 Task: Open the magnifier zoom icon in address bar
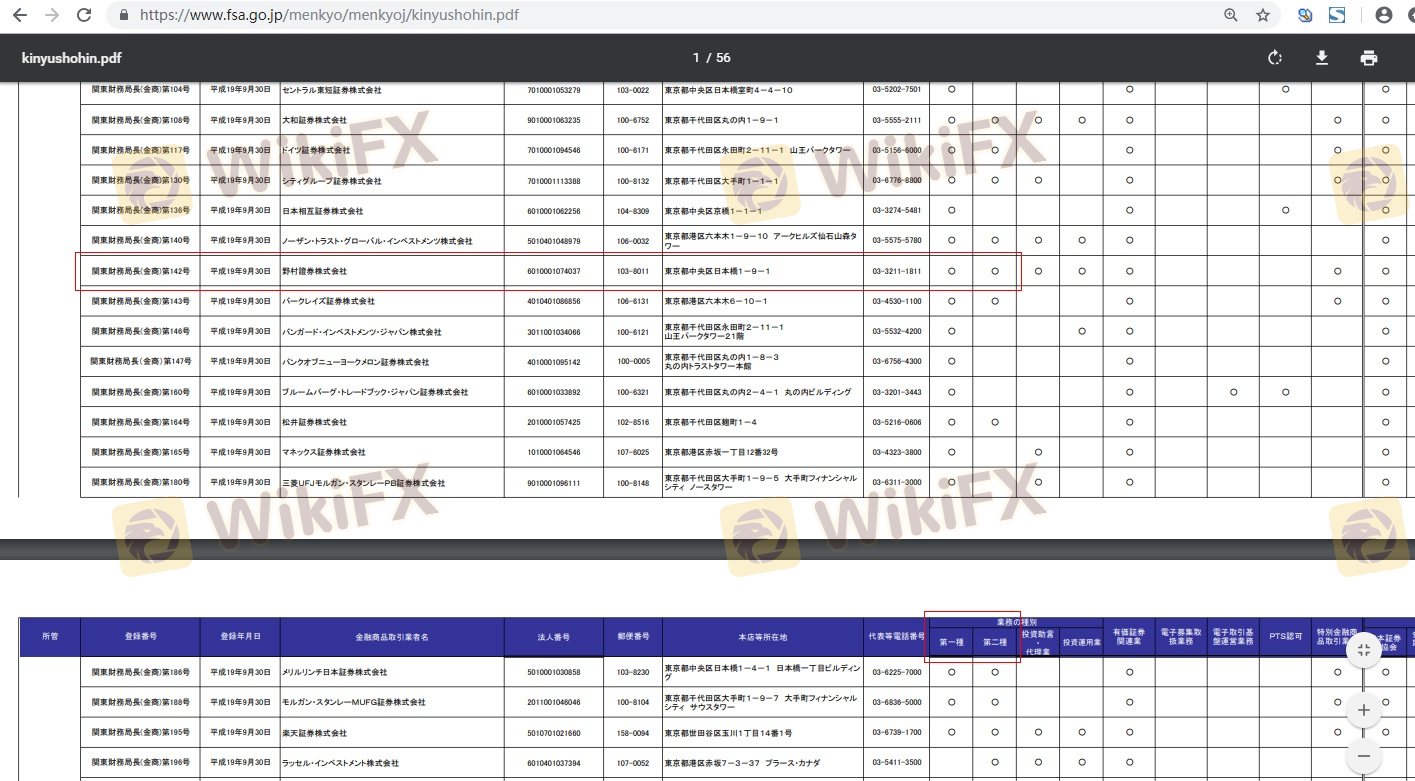coord(1231,15)
